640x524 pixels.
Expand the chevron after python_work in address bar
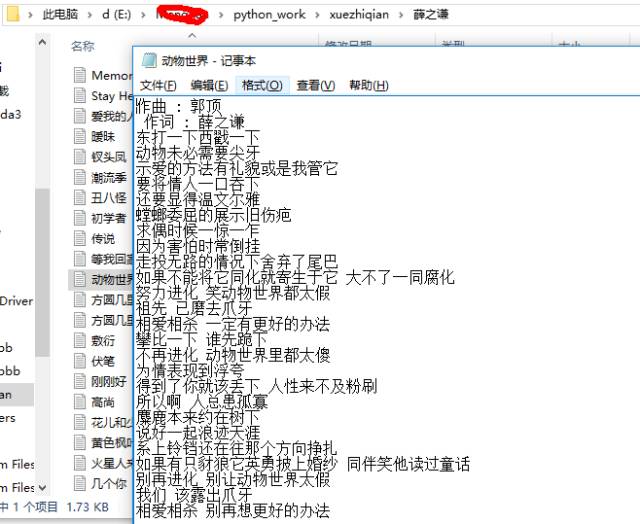[317, 15]
